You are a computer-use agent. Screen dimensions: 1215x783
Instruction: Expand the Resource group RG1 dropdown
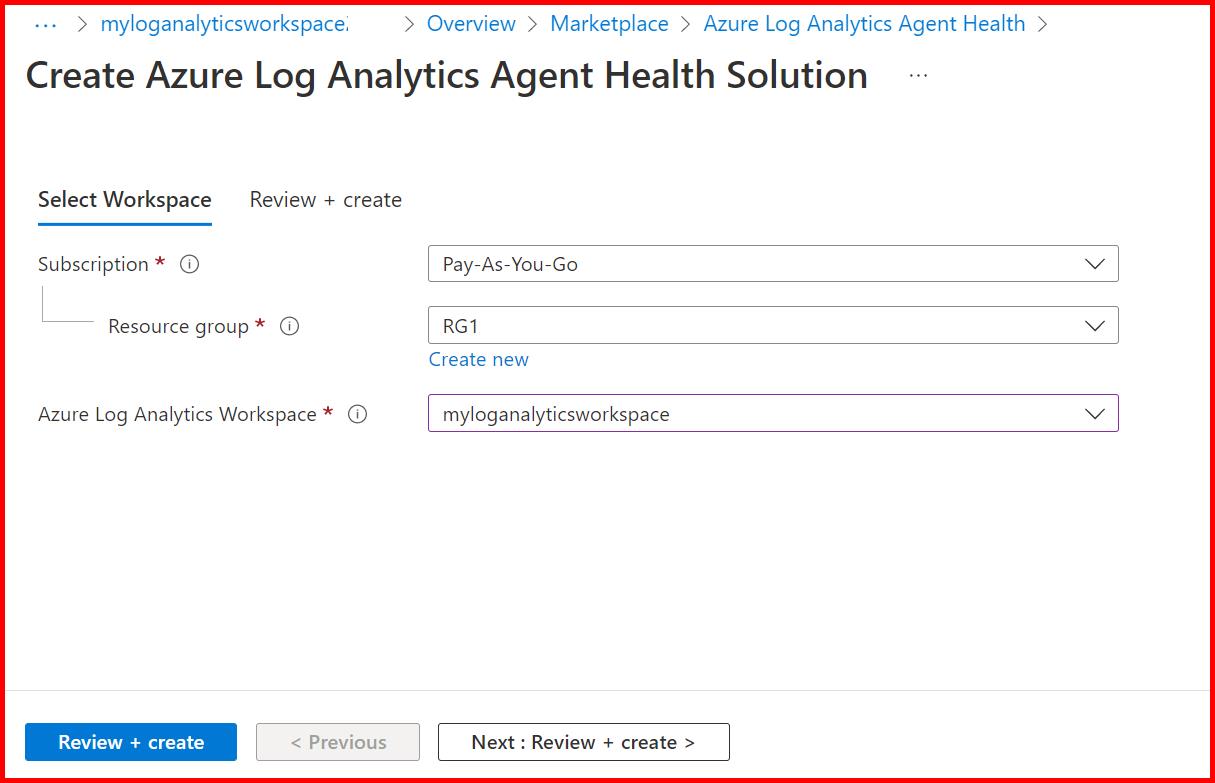[x=773, y=325]
